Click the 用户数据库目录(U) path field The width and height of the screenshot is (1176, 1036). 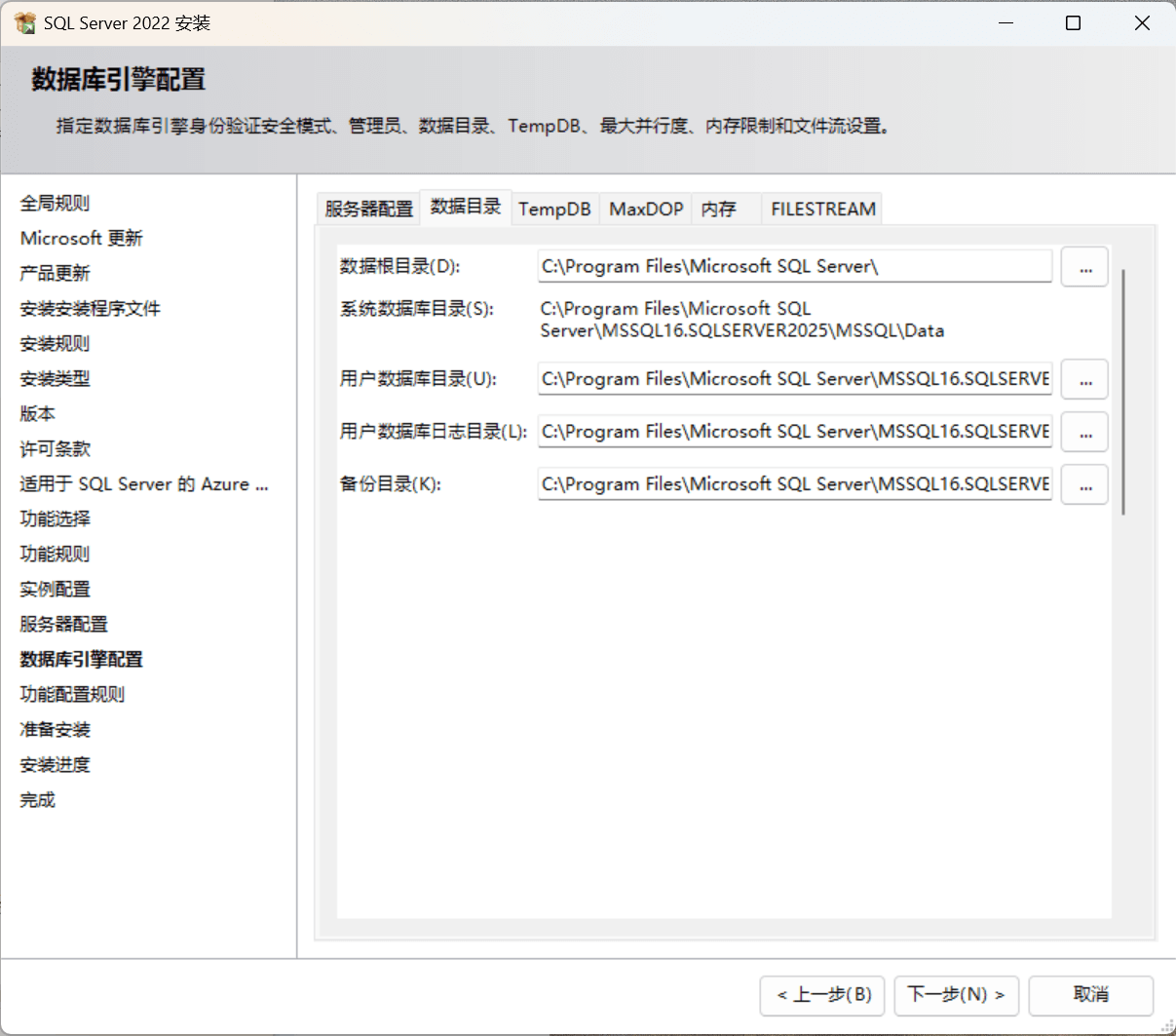click(x=795, y=378)
